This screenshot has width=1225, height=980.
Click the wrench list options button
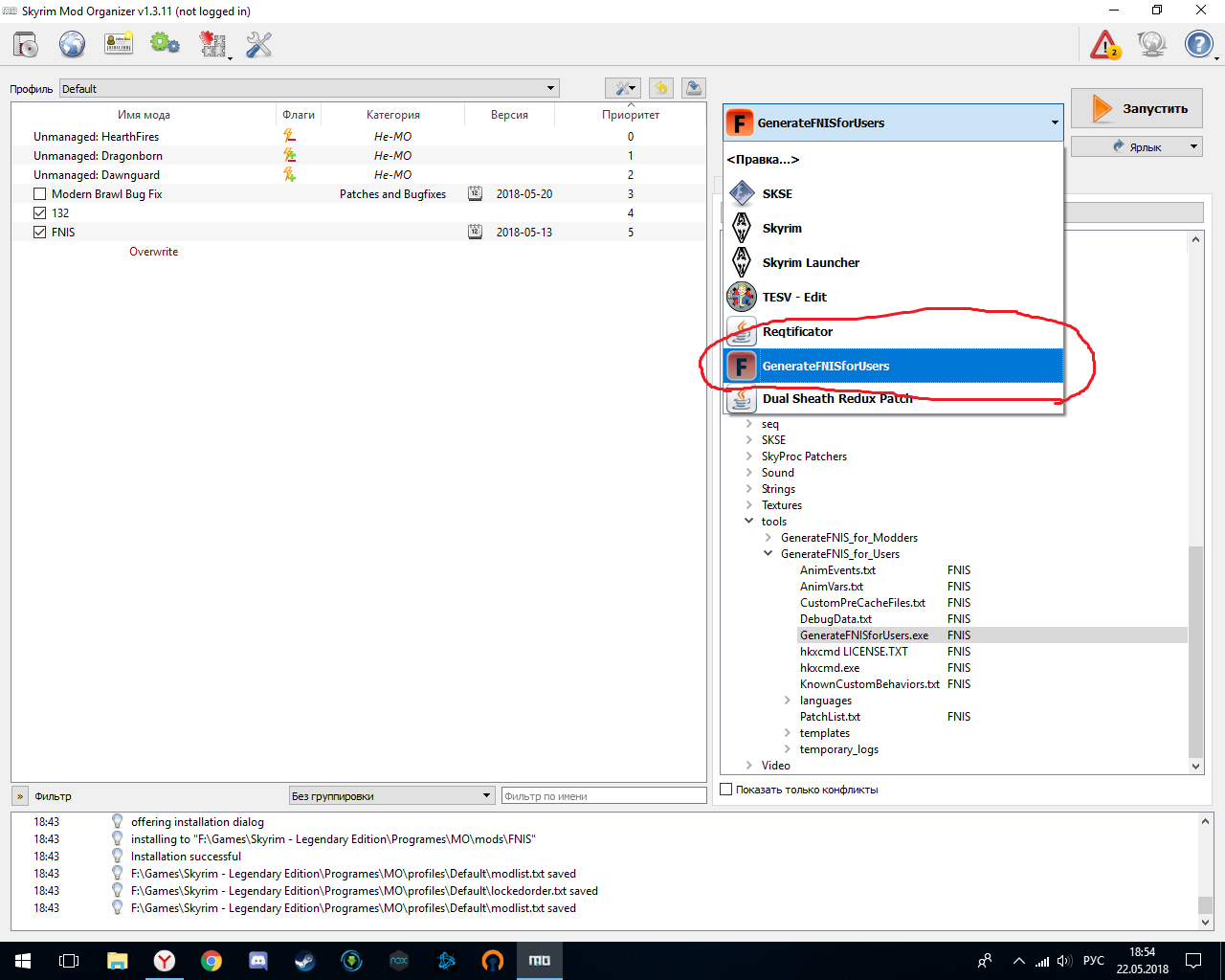(x=623, y=88)
